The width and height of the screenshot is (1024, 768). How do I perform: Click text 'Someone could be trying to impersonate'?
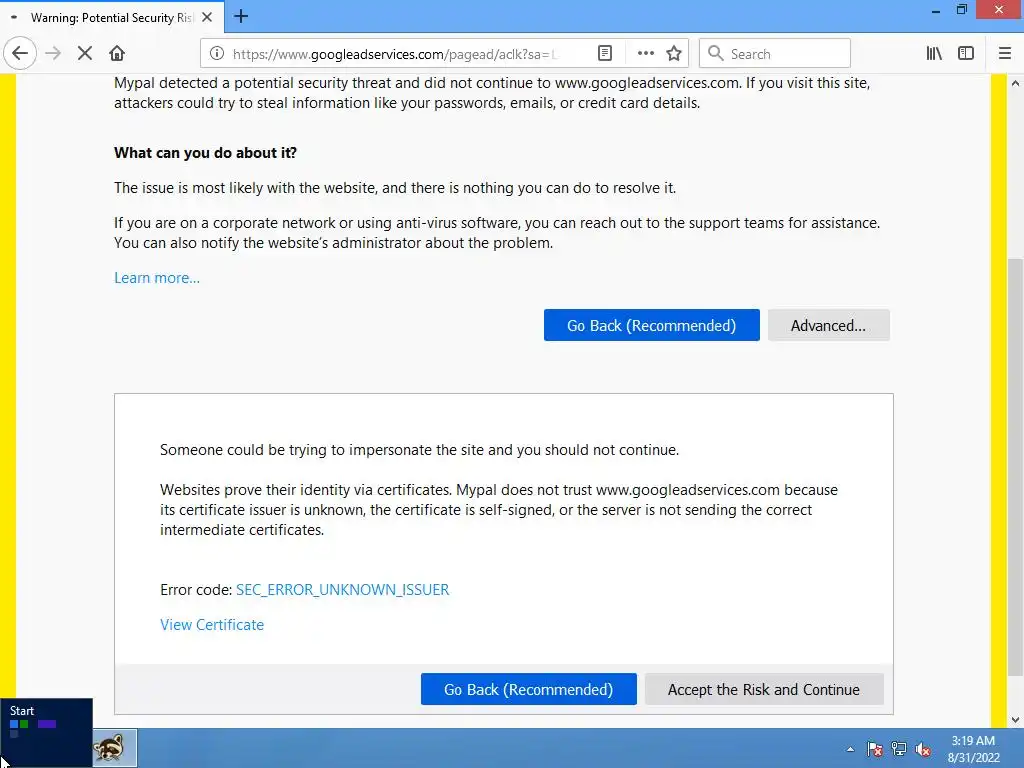pyautogui.click(x=296, y=450)
